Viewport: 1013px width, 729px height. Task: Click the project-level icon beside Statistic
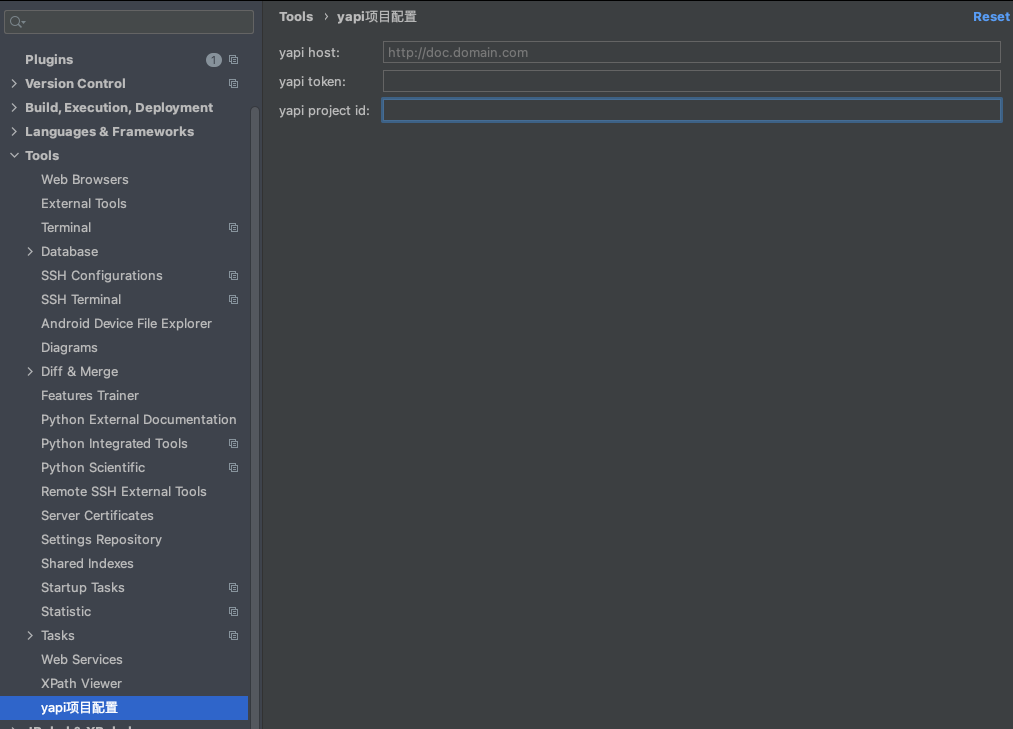pyautogui.click(x=234, y=612)
